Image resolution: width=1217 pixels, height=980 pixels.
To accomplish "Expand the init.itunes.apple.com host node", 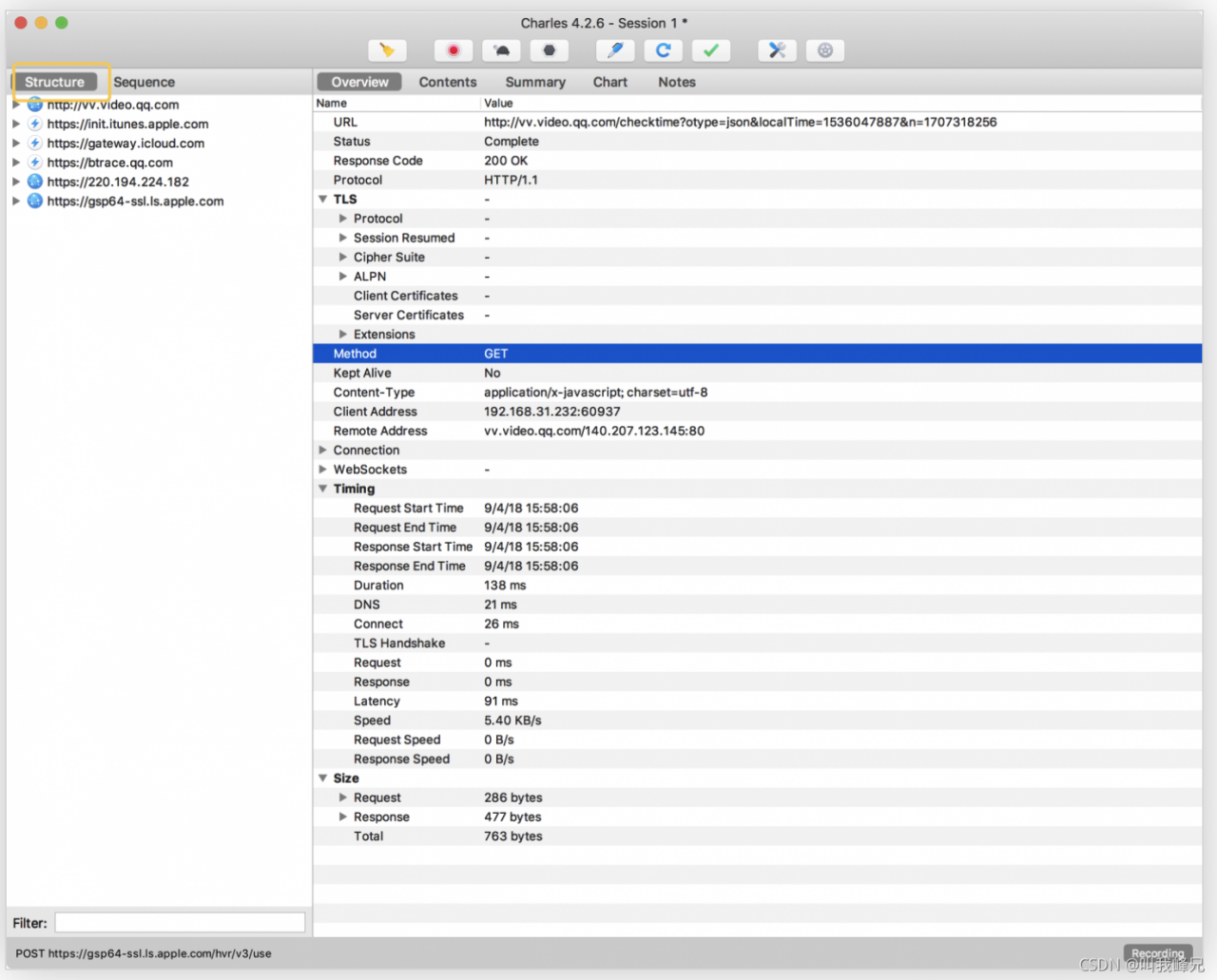I will tap(16, 124).
